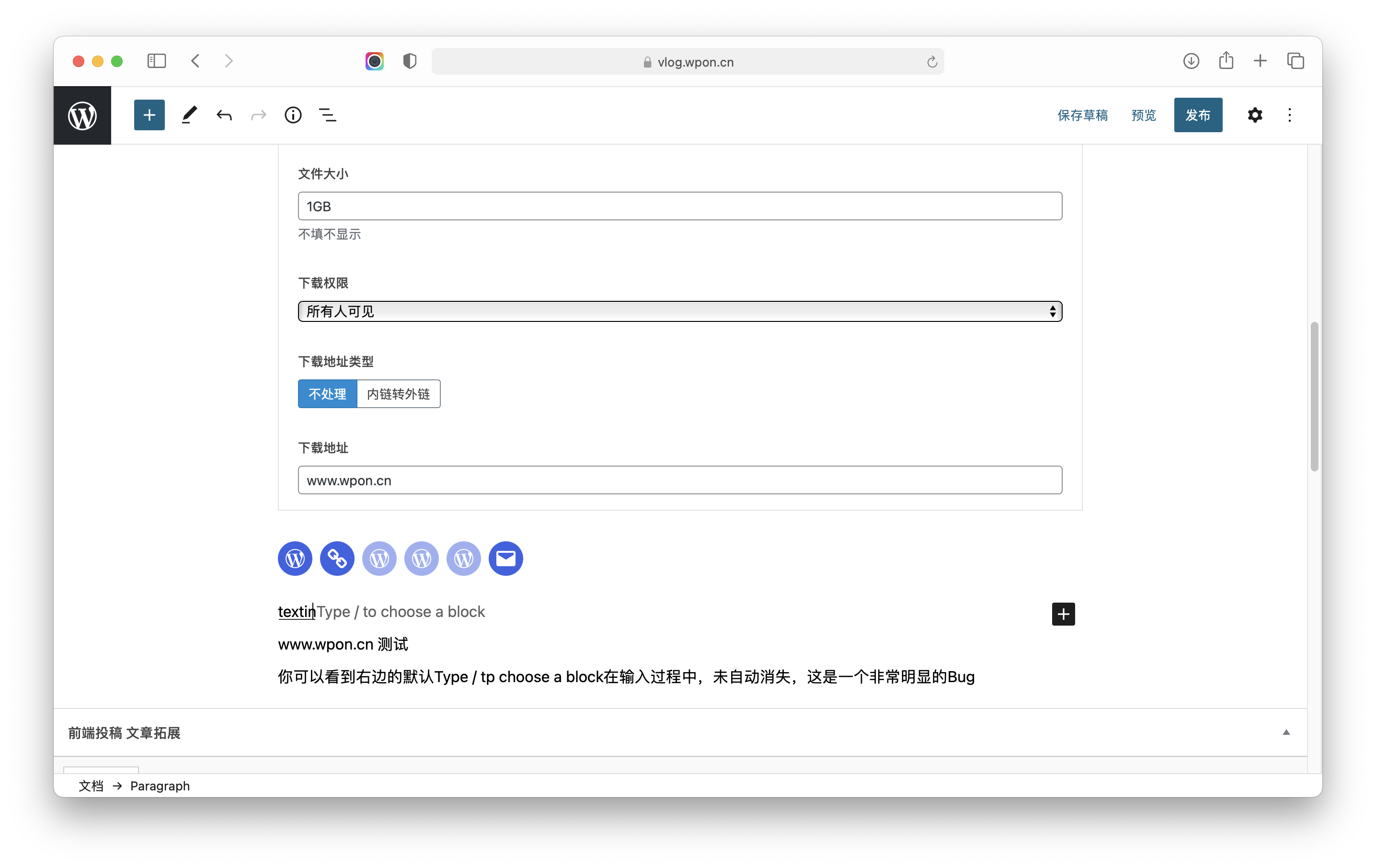Click the black add block plus button

[x=1064, y=614]
